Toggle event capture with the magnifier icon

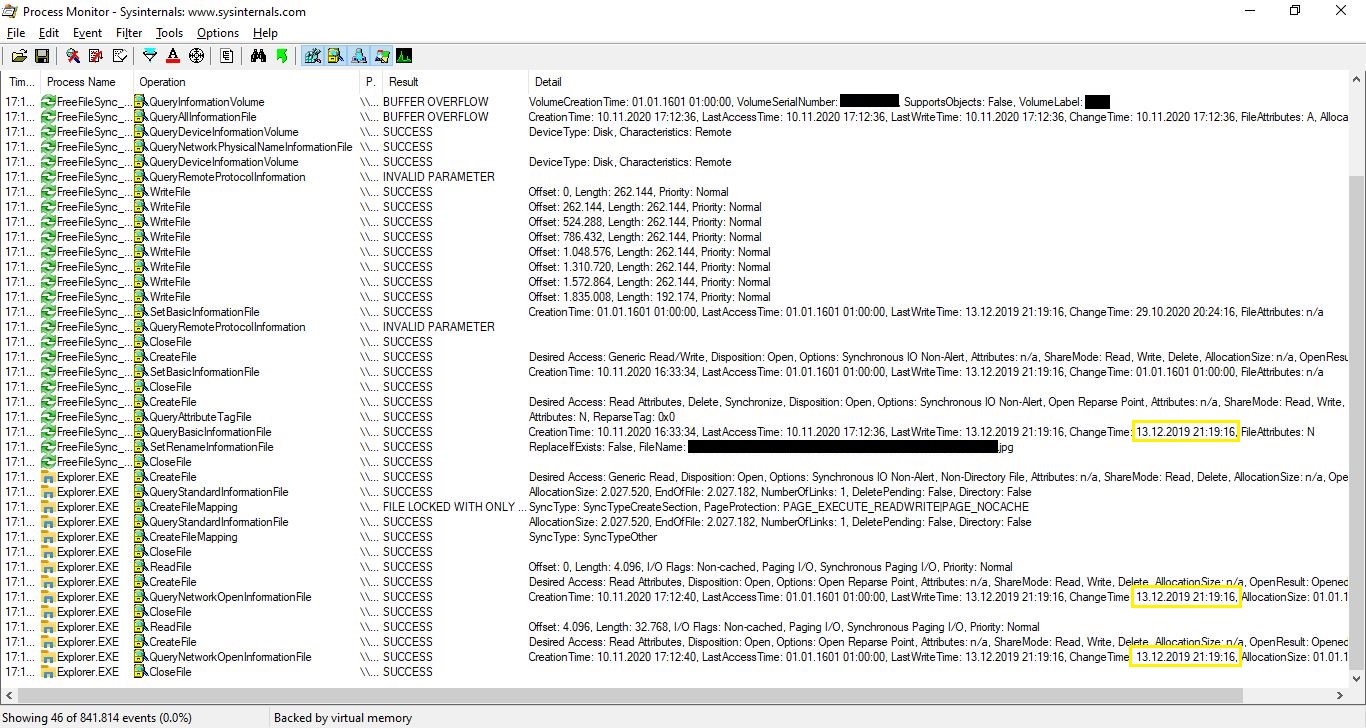[73, 56]
